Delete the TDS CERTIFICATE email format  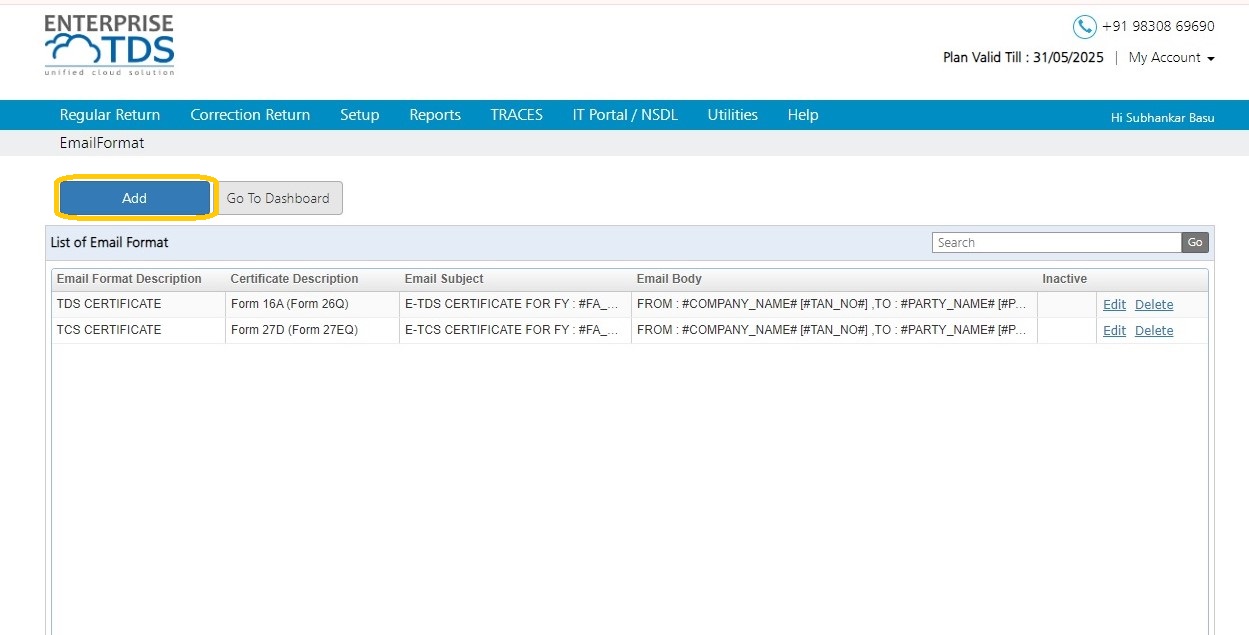[1154, 305]
